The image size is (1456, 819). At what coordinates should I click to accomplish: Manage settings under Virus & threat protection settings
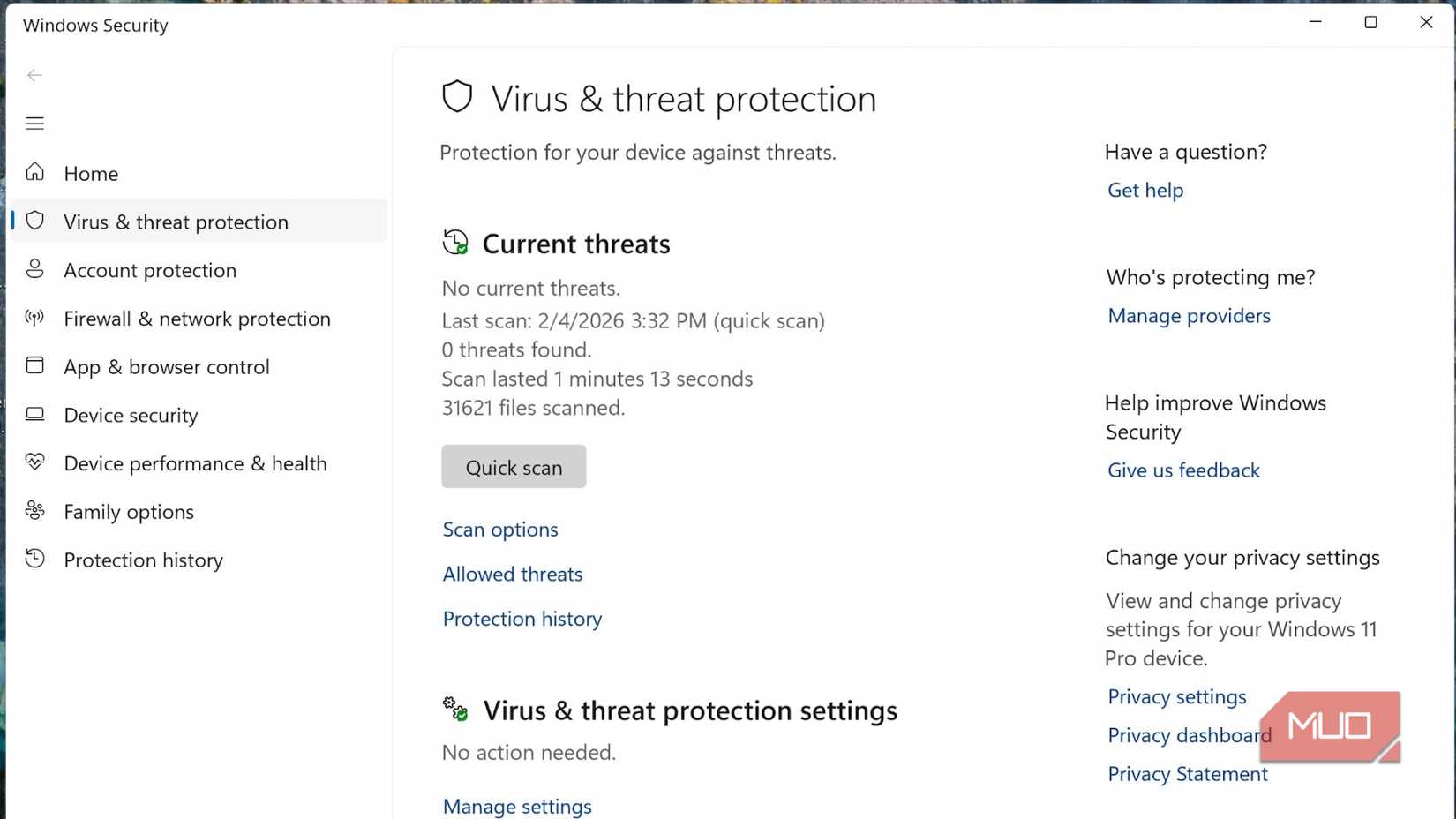point(517,805)
